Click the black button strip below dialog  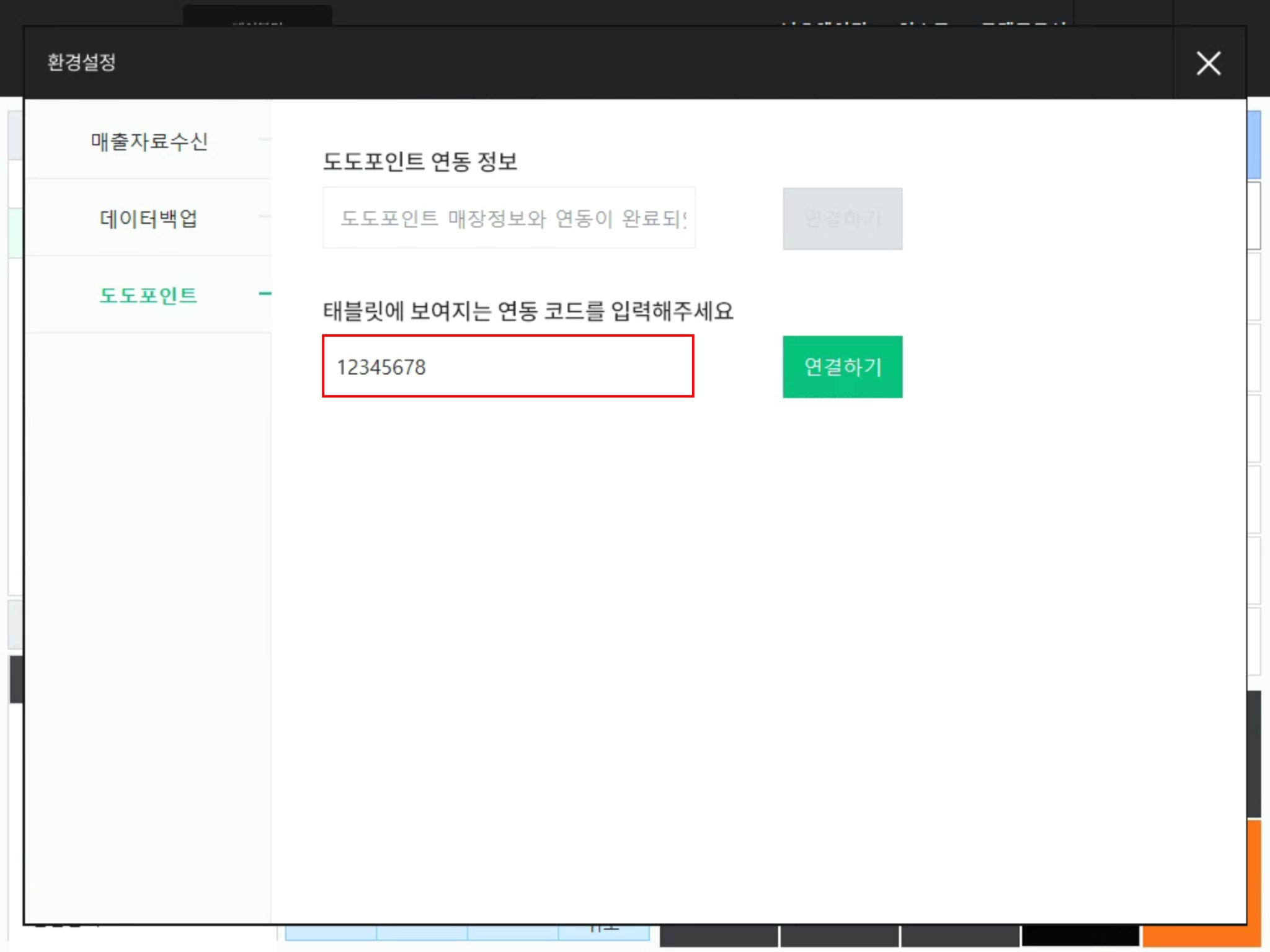(1080, 936)
